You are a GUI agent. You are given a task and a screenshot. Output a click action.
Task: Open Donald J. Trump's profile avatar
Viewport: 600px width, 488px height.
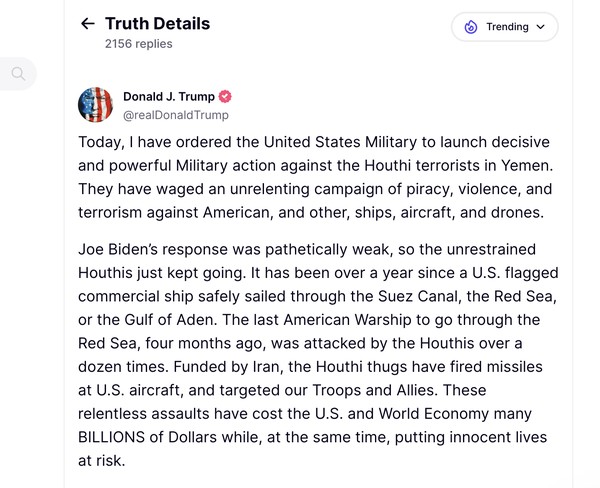tap(96, 106)
